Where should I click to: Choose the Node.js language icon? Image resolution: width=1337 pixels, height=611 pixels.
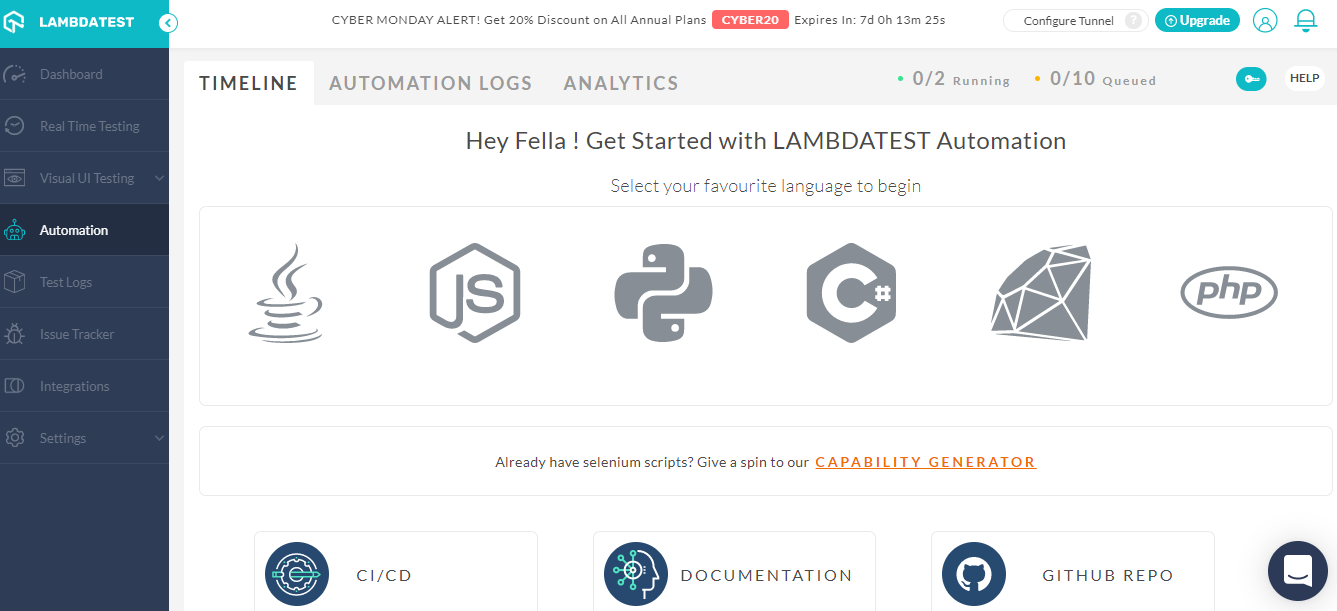coord(475,293)
